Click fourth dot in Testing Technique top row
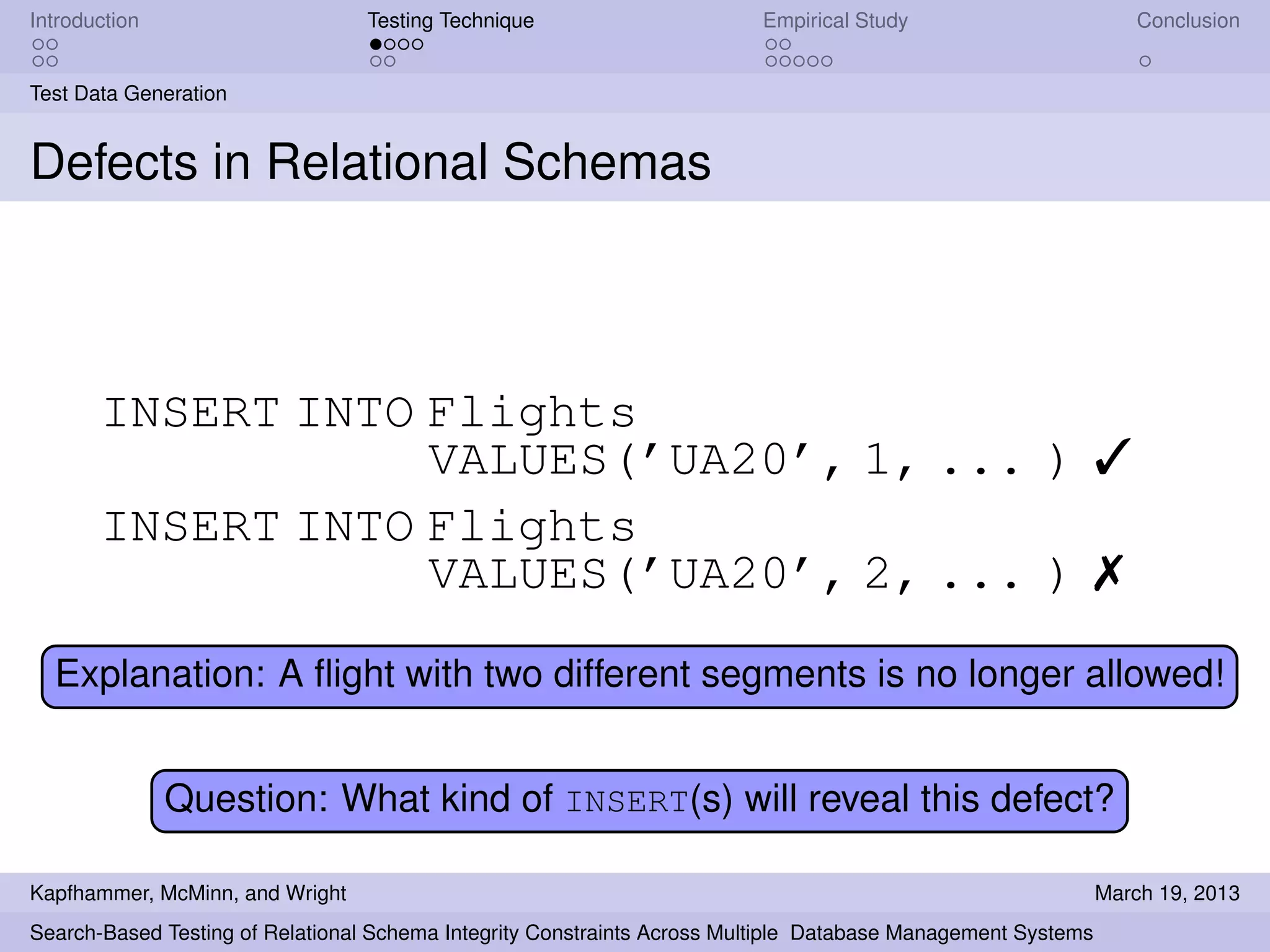The width and height of the screenshot is (1270, 952). pyautogui.click(x=417, y=44)
